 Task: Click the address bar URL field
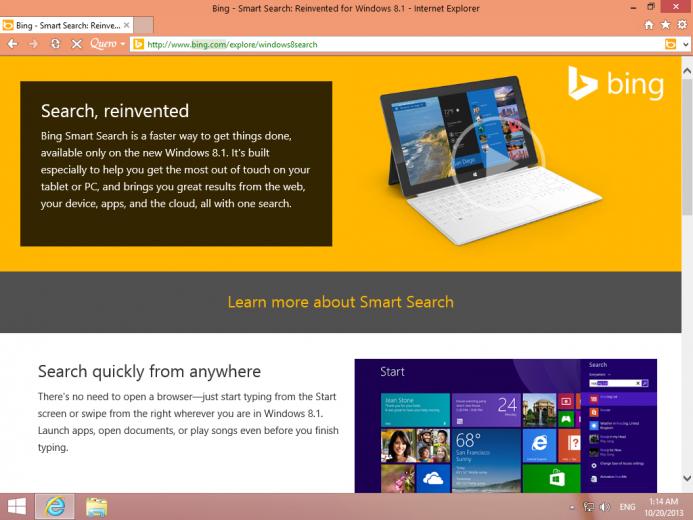[400, 44]
